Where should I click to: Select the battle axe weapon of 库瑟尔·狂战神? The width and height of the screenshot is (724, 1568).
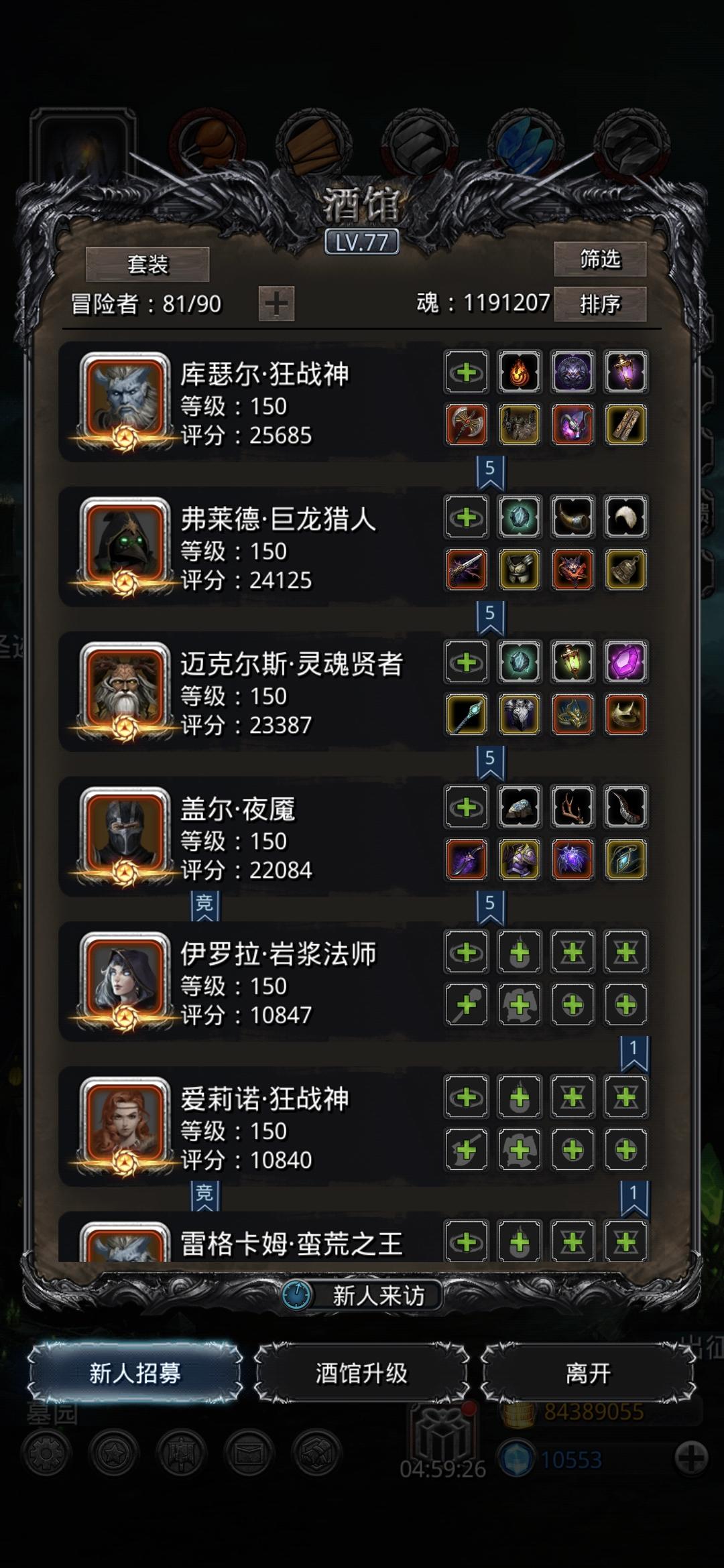pyautogui.click(x=467, y=425)
